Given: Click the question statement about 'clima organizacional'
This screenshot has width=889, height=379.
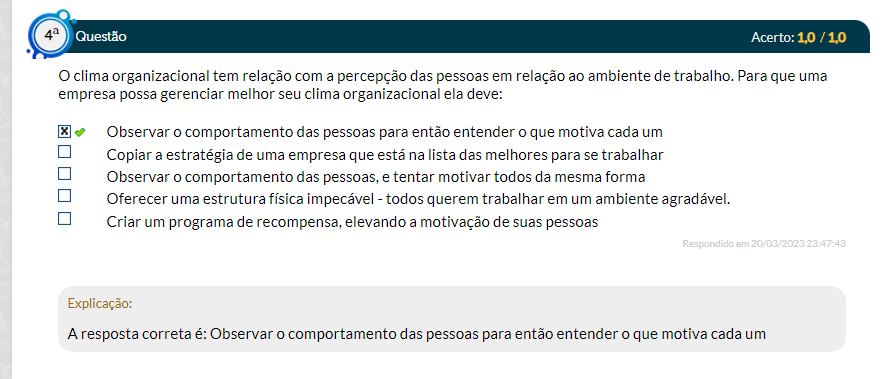Looking at the screenshot, I should click(x=443, y=85).
